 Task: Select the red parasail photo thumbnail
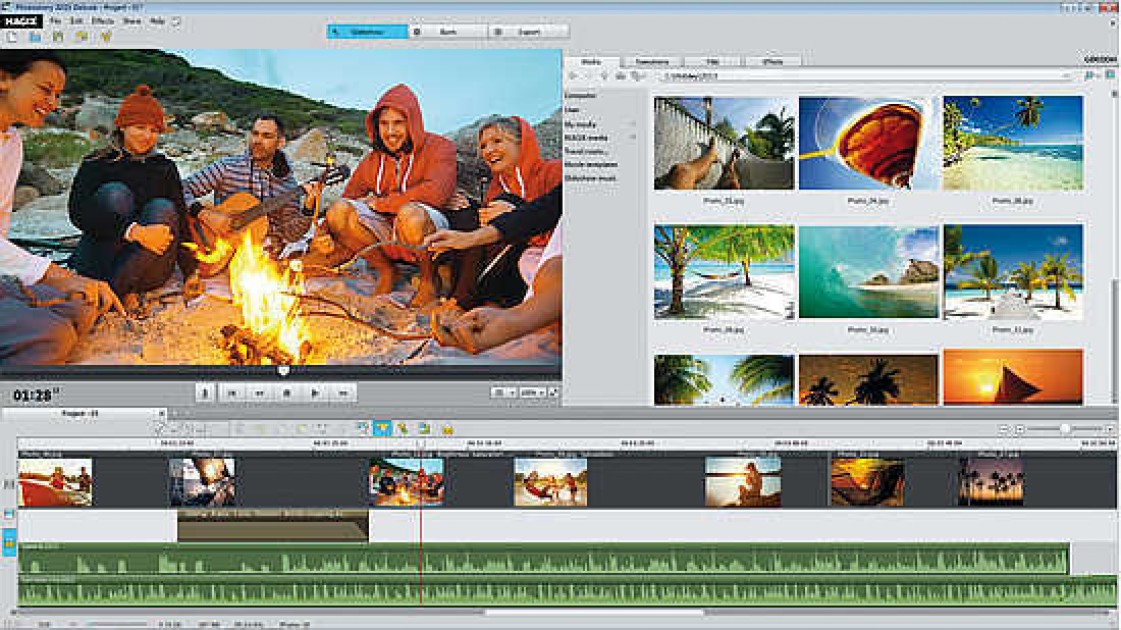[x=868, y=143]
